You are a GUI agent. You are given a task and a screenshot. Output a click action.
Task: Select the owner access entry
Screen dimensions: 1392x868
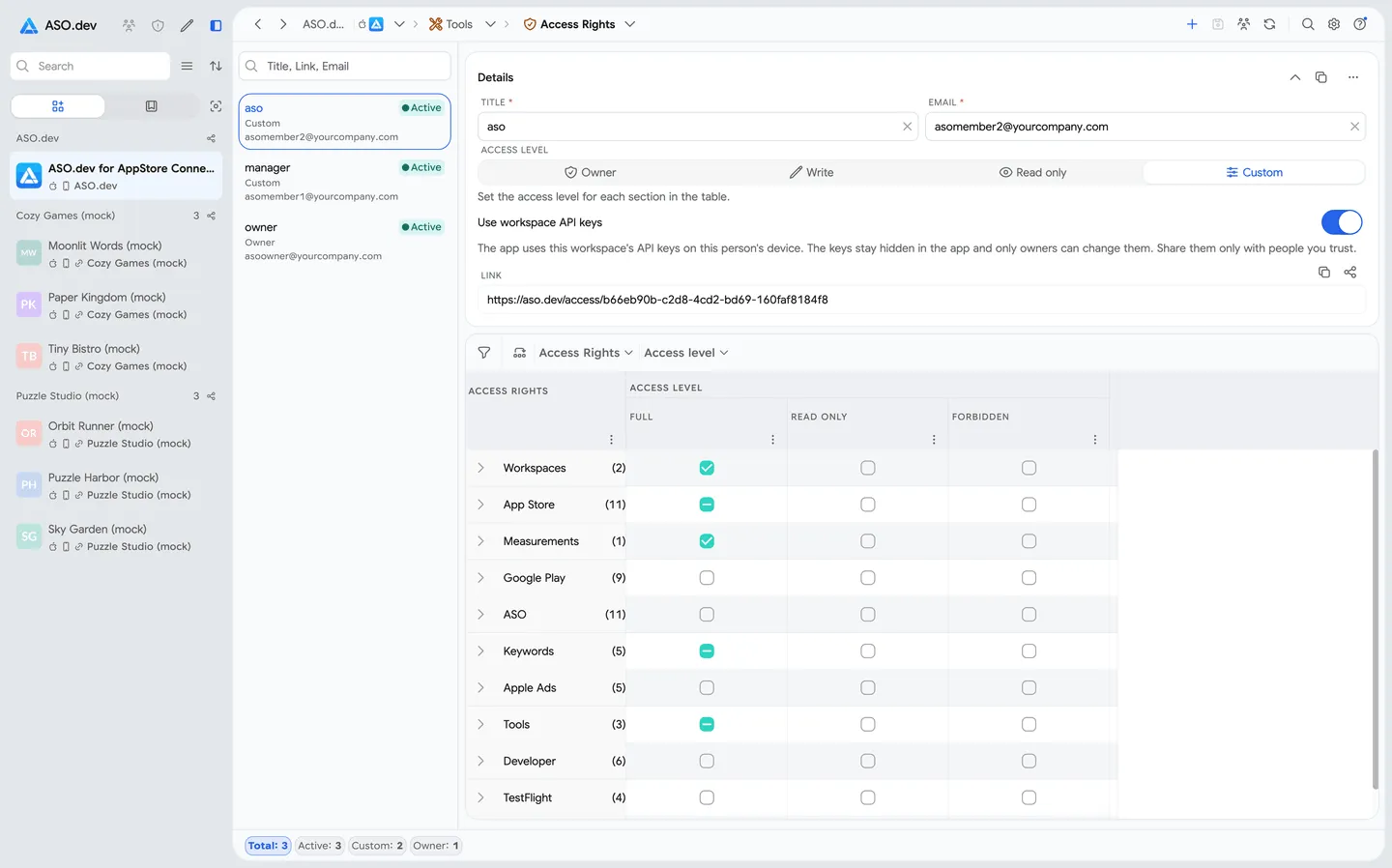click(x=345, y=242)
